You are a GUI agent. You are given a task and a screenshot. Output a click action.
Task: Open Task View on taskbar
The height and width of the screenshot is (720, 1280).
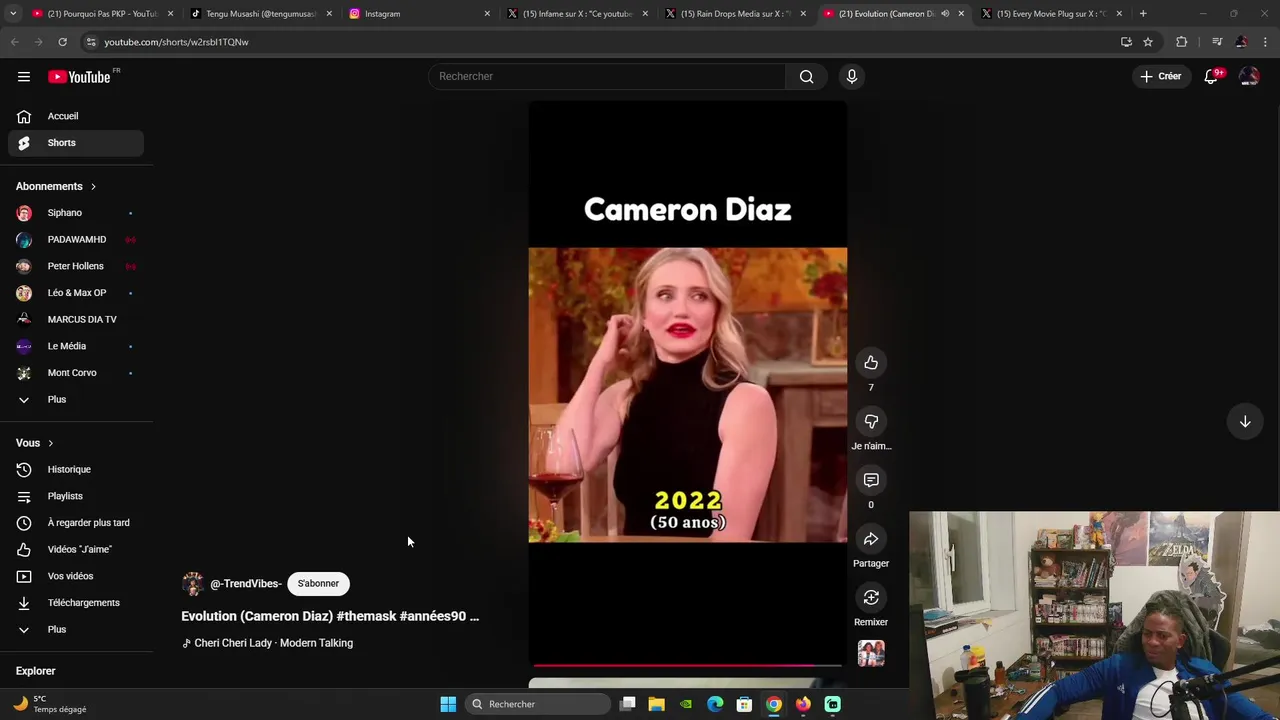(627, 704)
